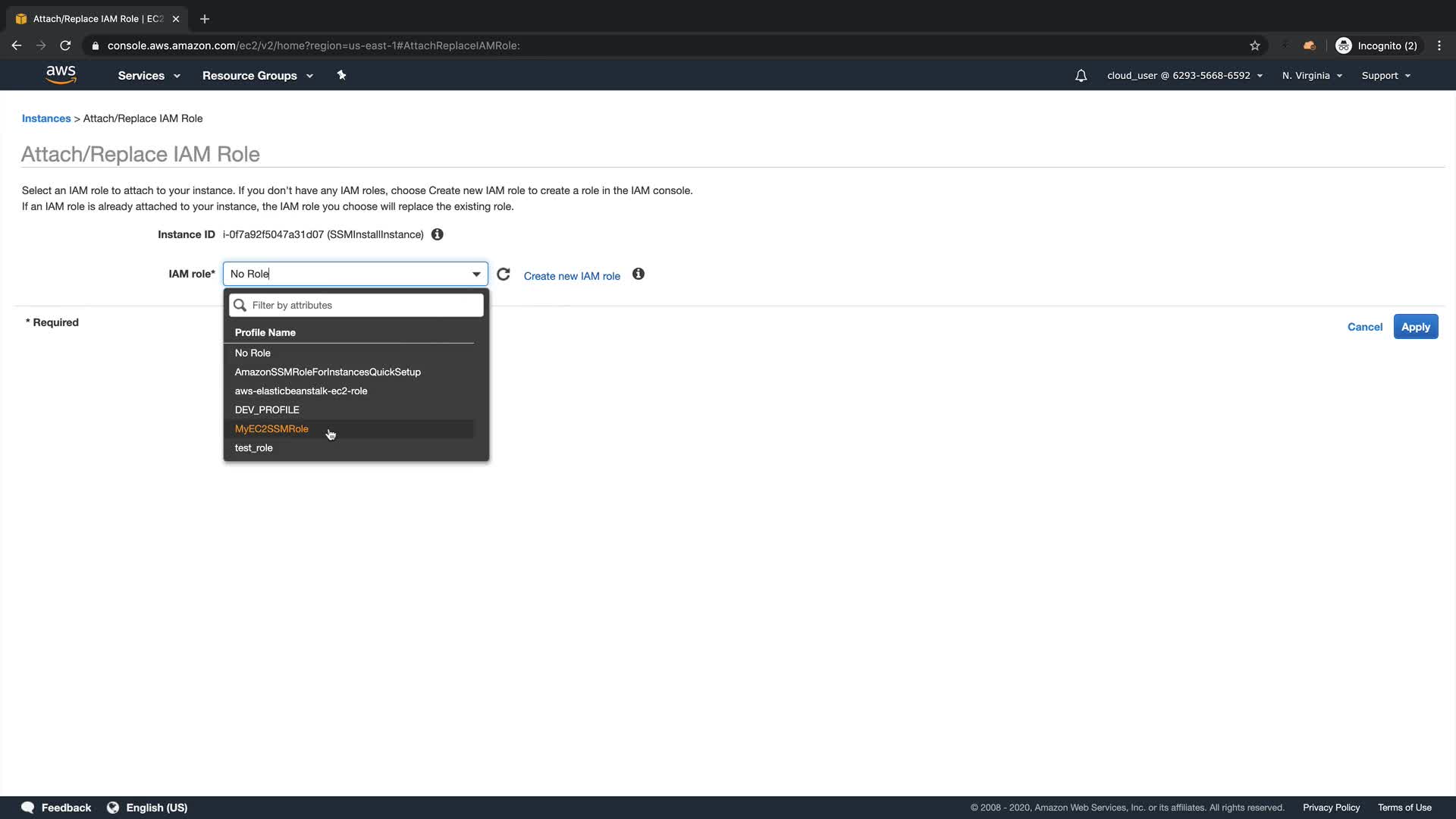Click the Apply button
Image resolution: width=1456 pixels, height=819 pixels.
[1415, 327]
